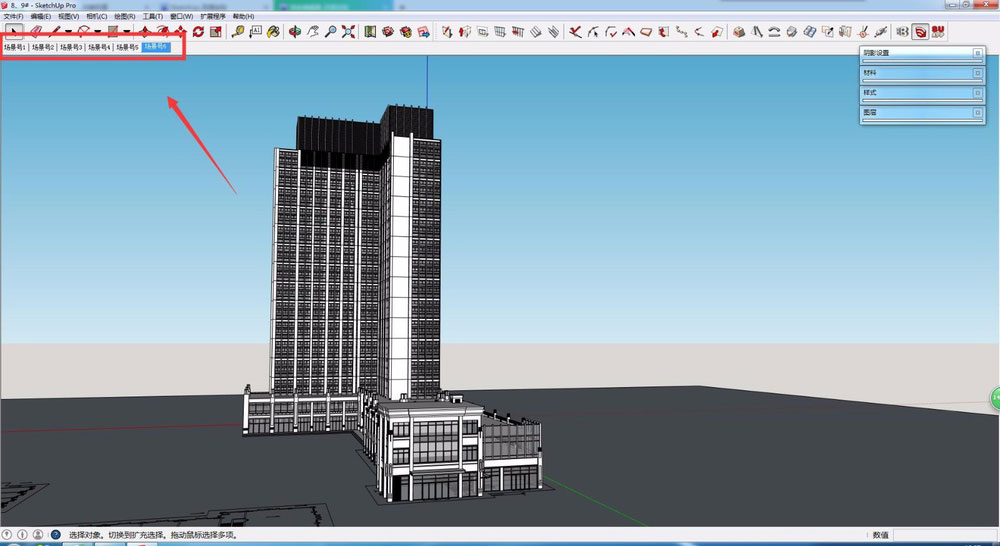Click the Zoom magnifier tool
The height and width of the screenshot is (546, 1000).
tap(330, 32)
